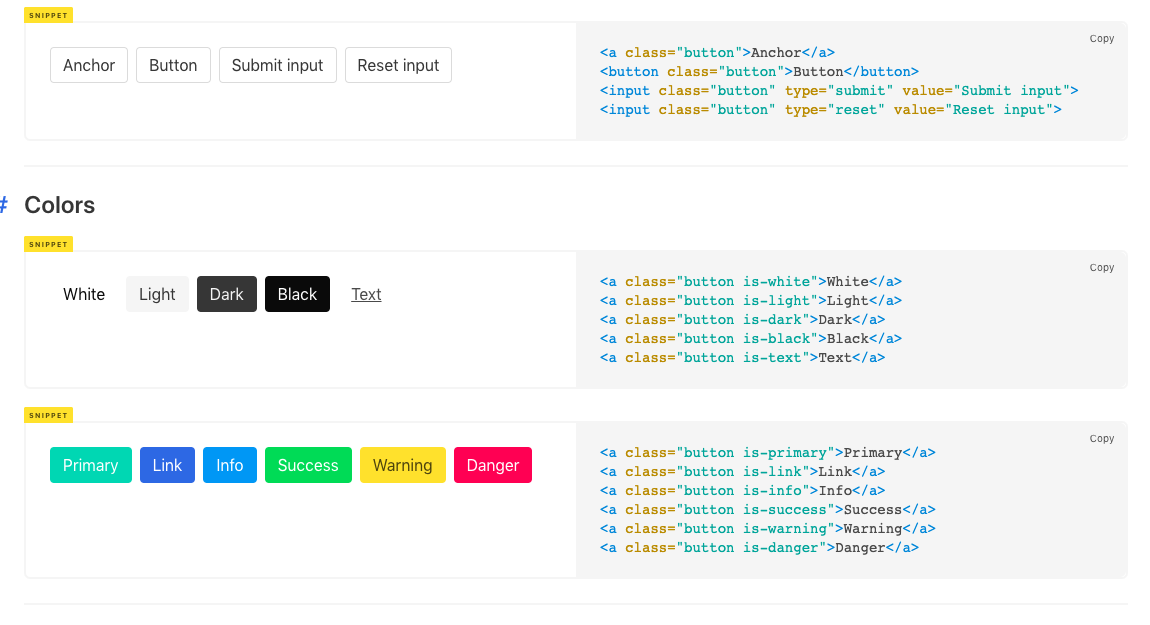This screenshot has height=625, width=1150.
Task: Click the is-danger code line
Action: click(759, 548)
